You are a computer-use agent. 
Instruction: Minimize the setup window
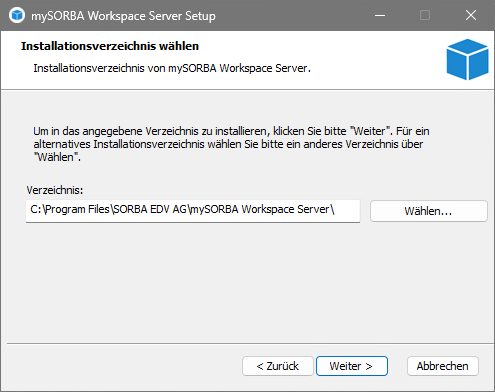coord(380,15)
